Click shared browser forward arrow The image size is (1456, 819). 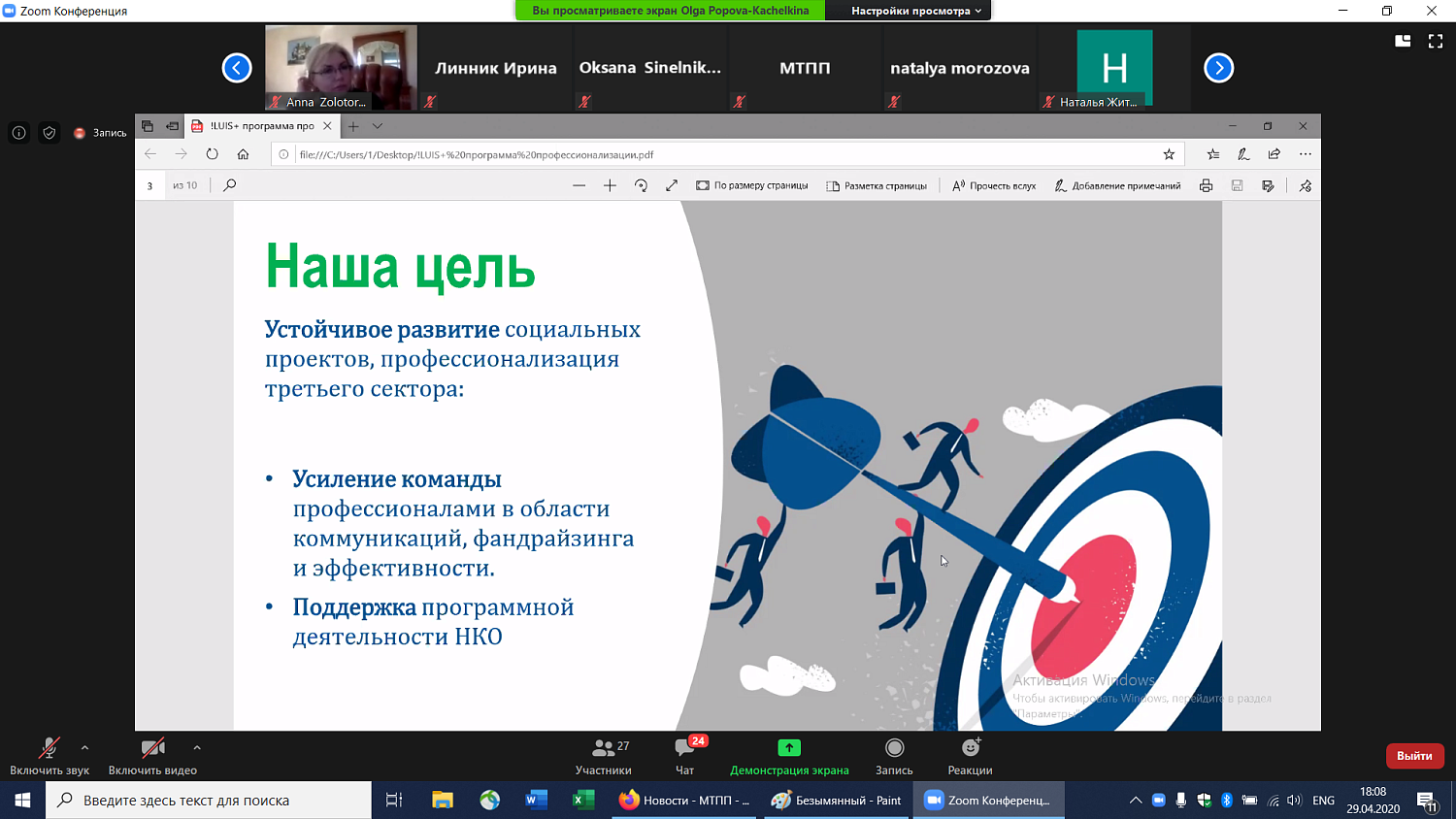(182, 154)
